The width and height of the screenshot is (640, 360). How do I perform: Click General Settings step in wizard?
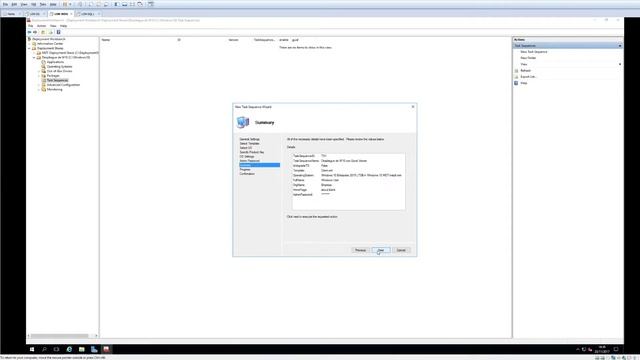tap(249, 139)
